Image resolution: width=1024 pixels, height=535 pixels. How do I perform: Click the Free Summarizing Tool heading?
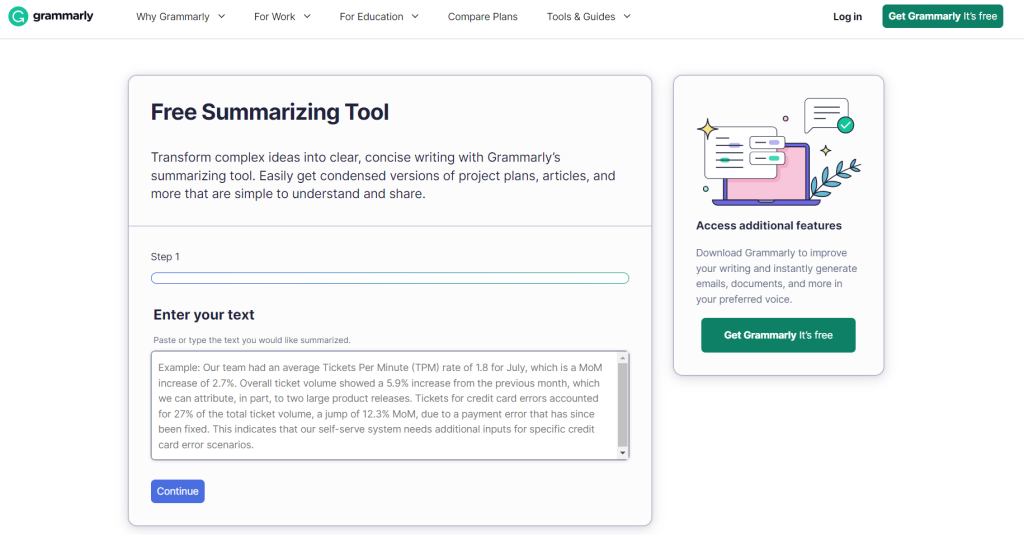pos(270,112)
